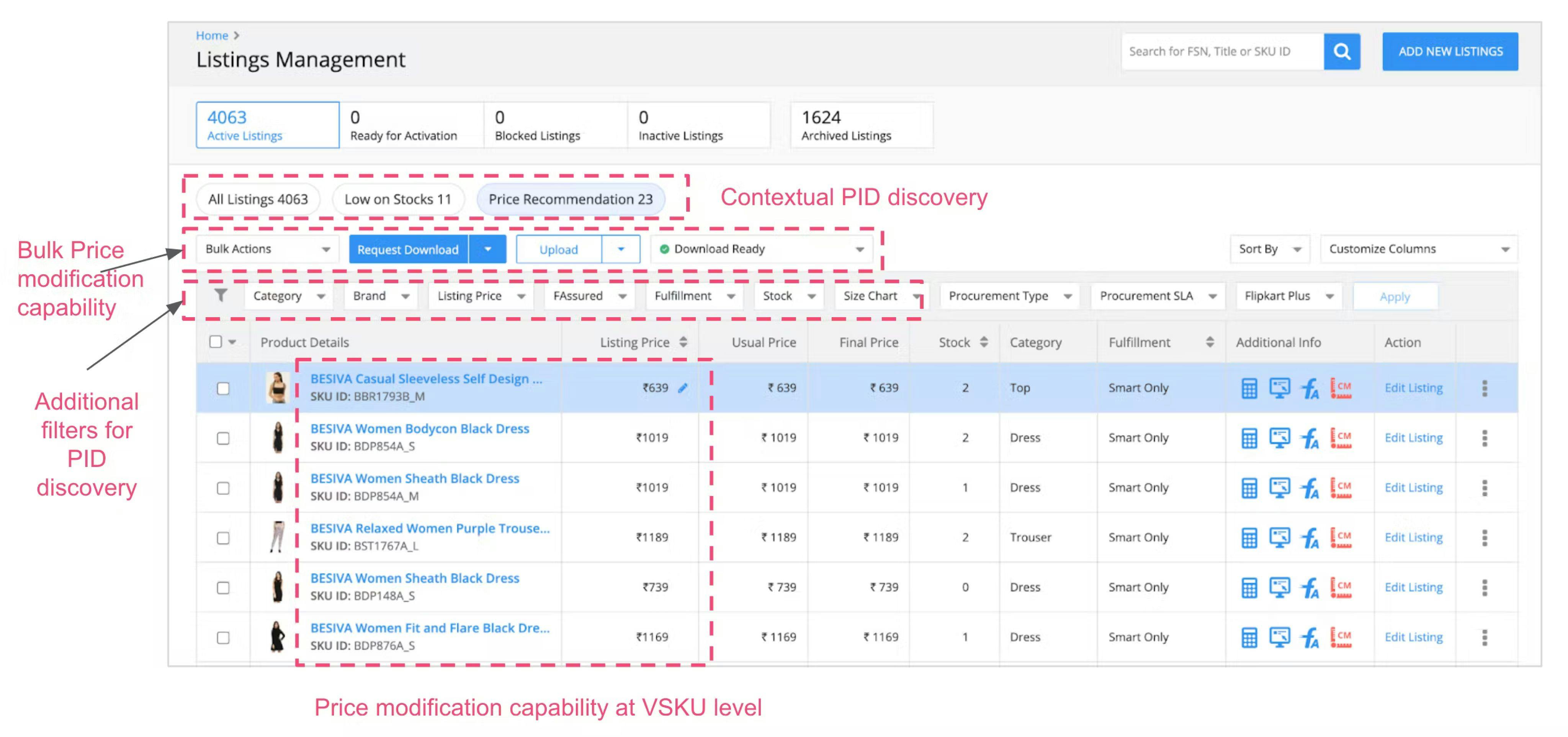
Task: Click monitor icon for SKU BDP854A_M
Action: (1279, 488)
